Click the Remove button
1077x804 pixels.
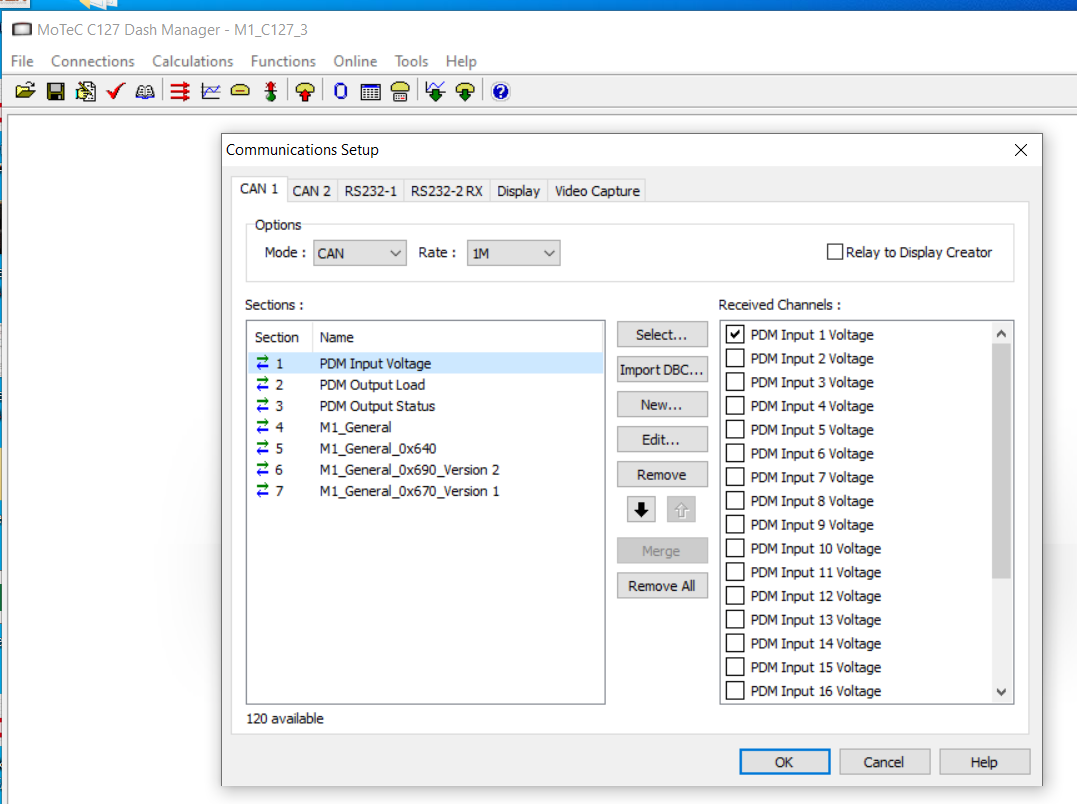(x=662, y=474)
